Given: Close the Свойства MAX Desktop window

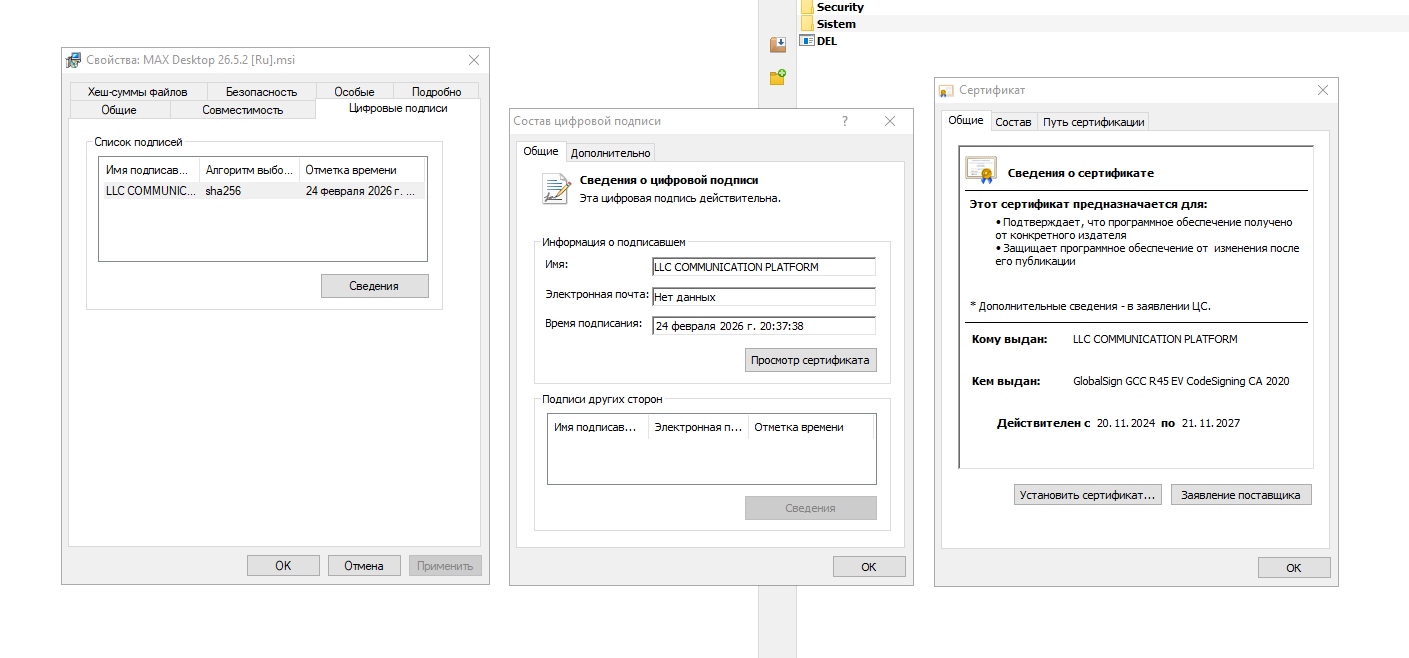Looking at the screenshot, I should (x=473, y=60).
